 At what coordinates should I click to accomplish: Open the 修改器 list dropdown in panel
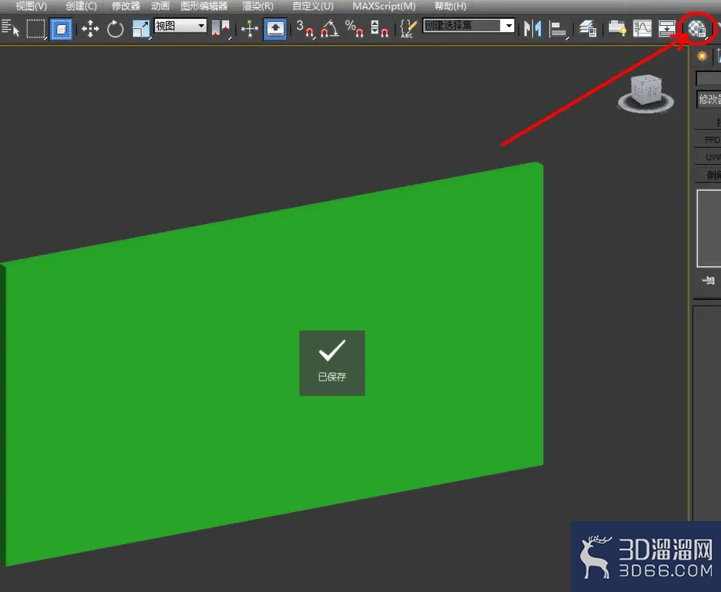[x=709, y=99]
